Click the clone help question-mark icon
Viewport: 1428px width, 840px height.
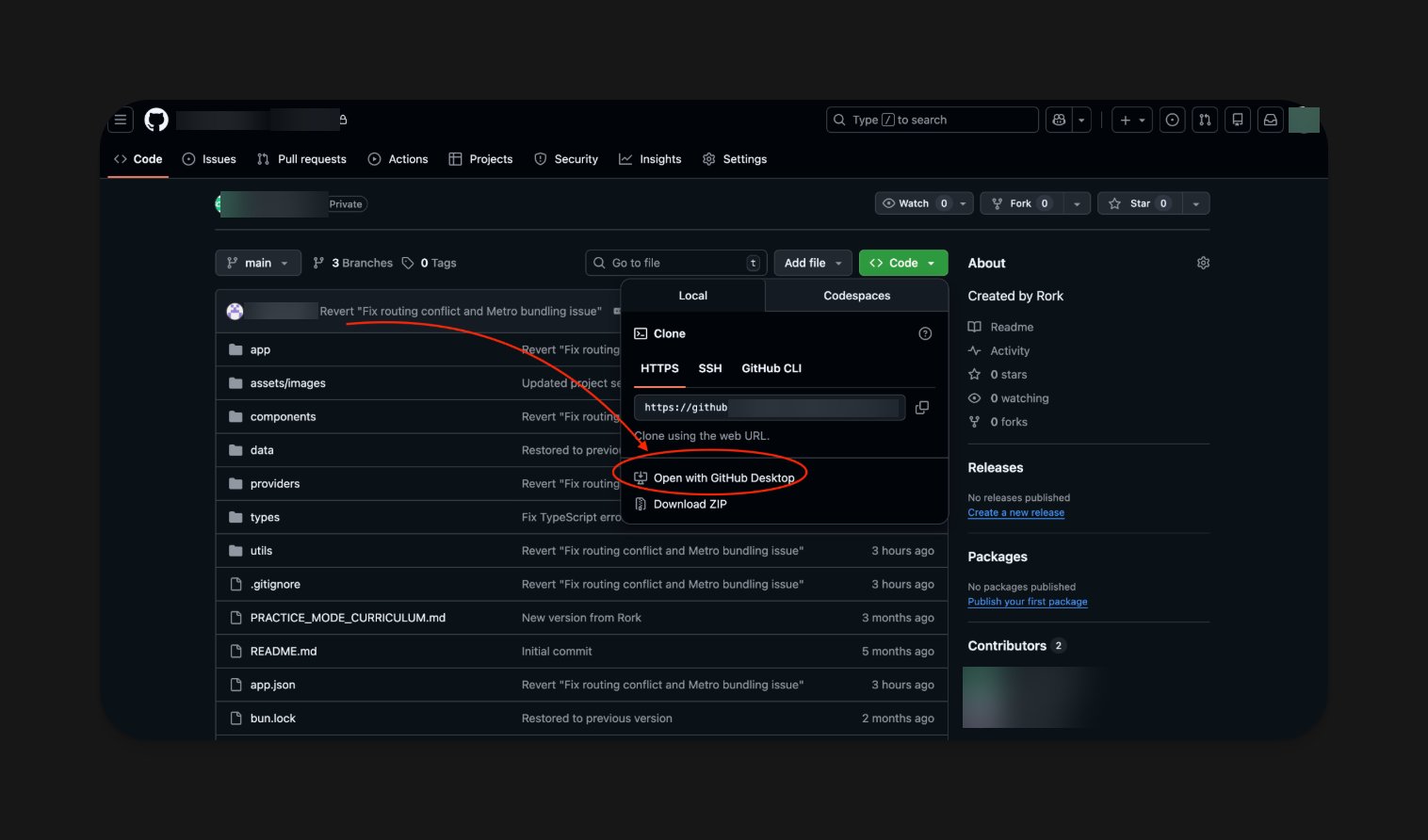pos(925,333)
